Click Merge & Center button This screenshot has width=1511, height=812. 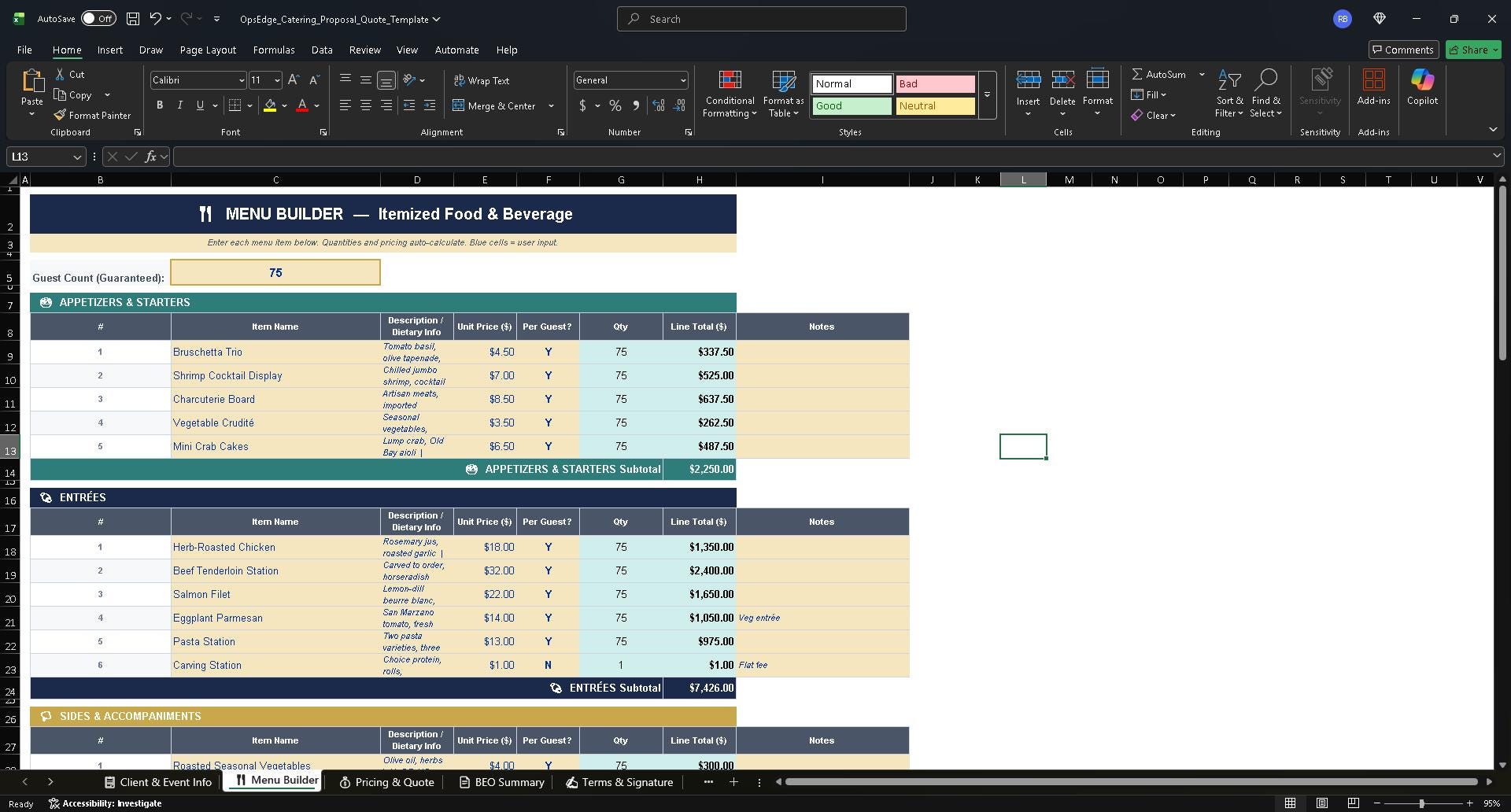[x=494, y=105]
